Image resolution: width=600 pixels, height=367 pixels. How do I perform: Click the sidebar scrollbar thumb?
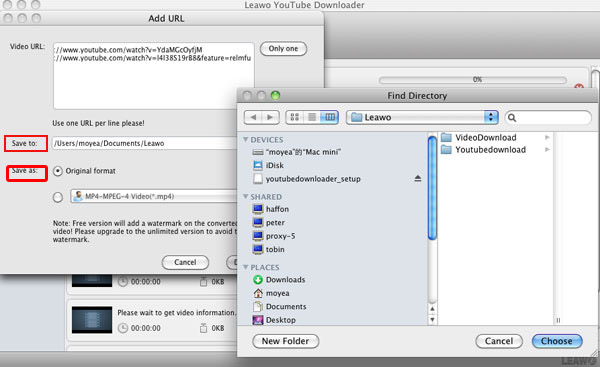[x=432, y=188]
